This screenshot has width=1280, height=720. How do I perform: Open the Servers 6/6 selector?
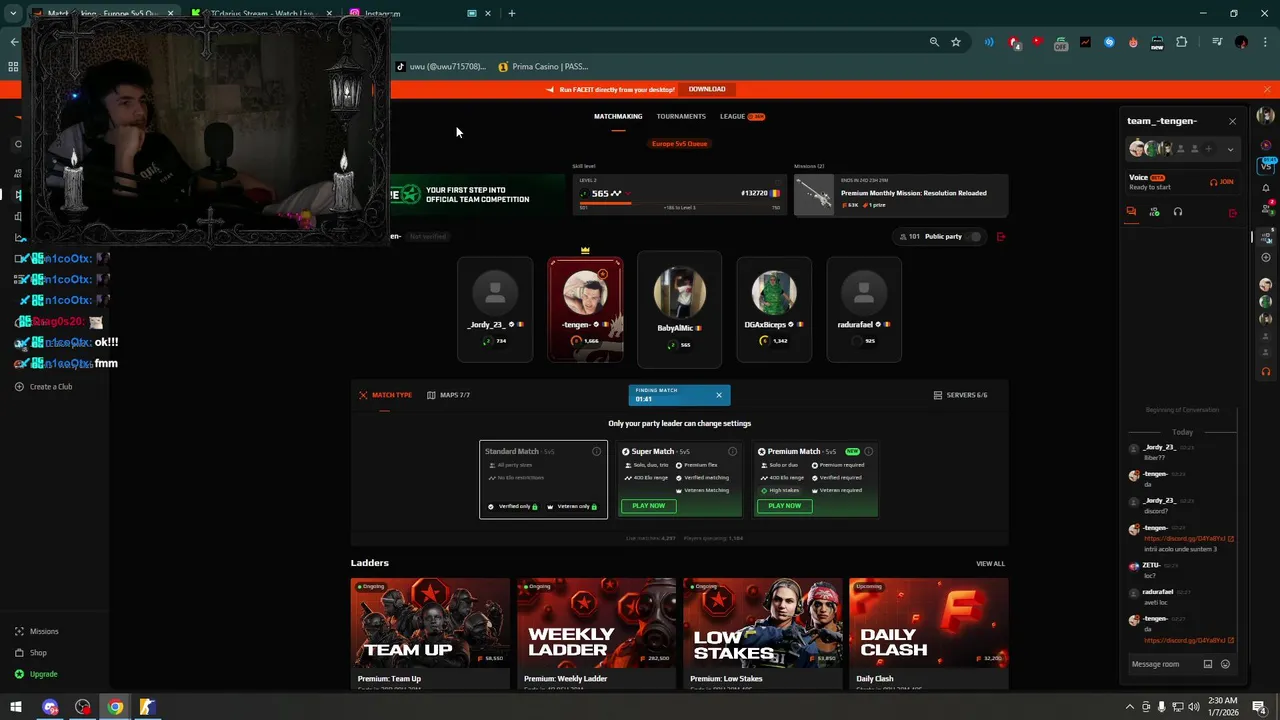960,395
